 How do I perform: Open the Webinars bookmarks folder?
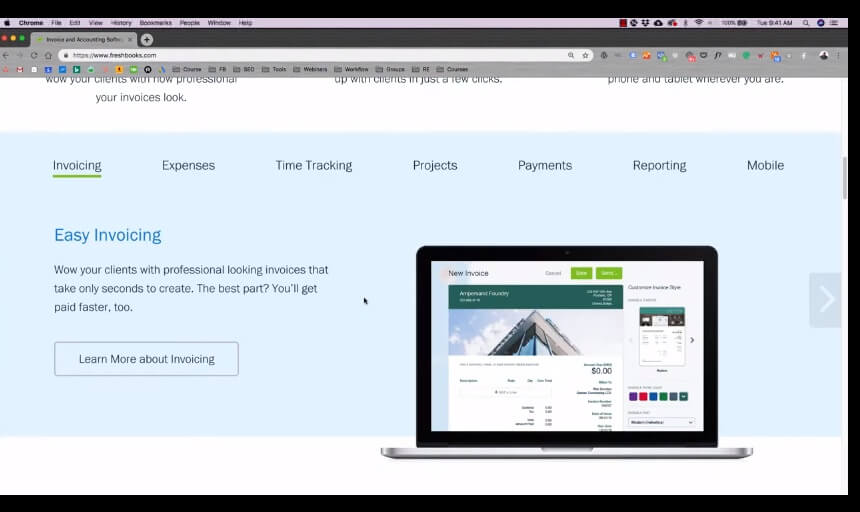click(x=310, y=70)
